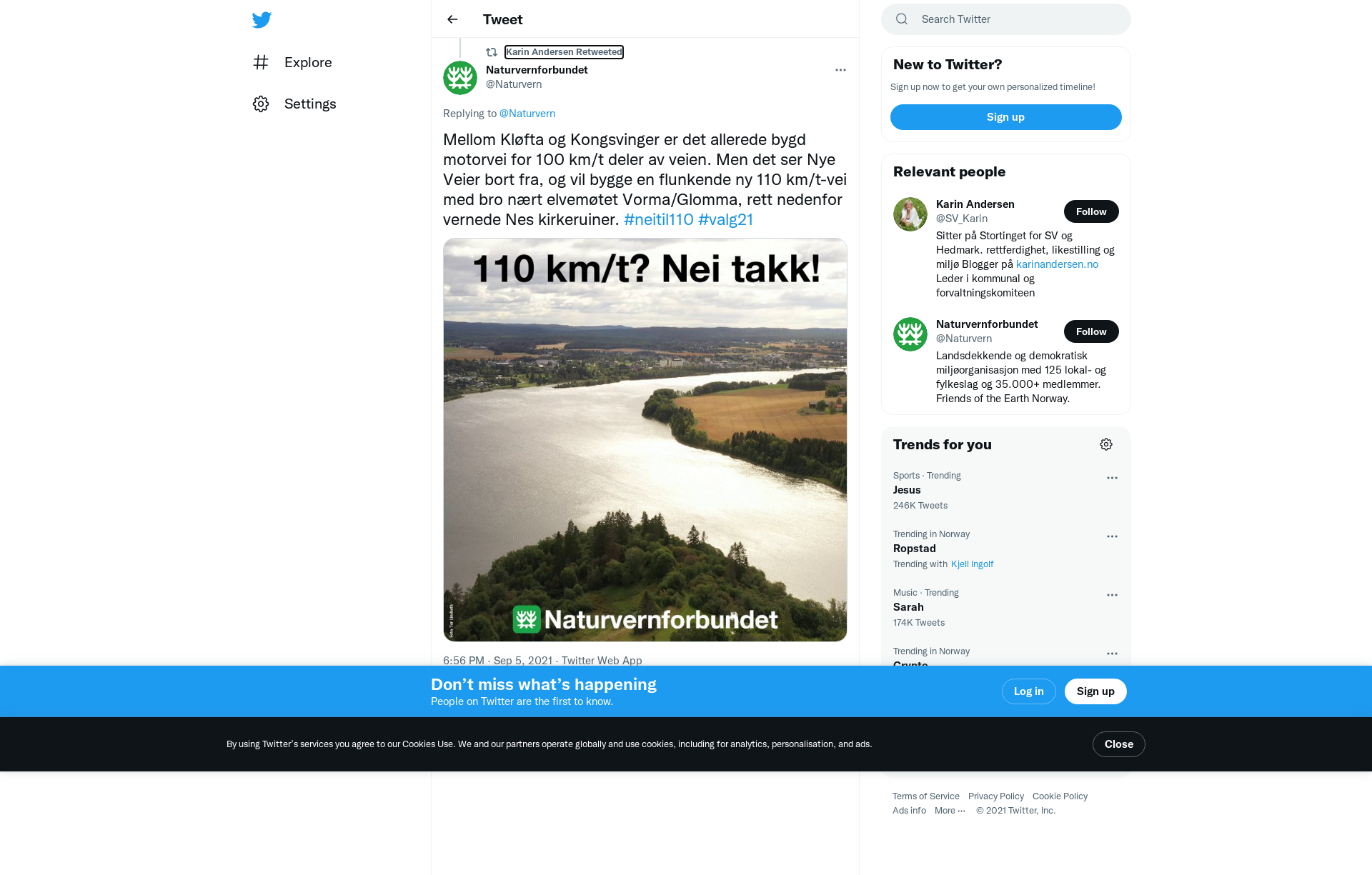Open more options for the Jesus trend
Screen dimensions: 1372x875
pos(1112,478)
